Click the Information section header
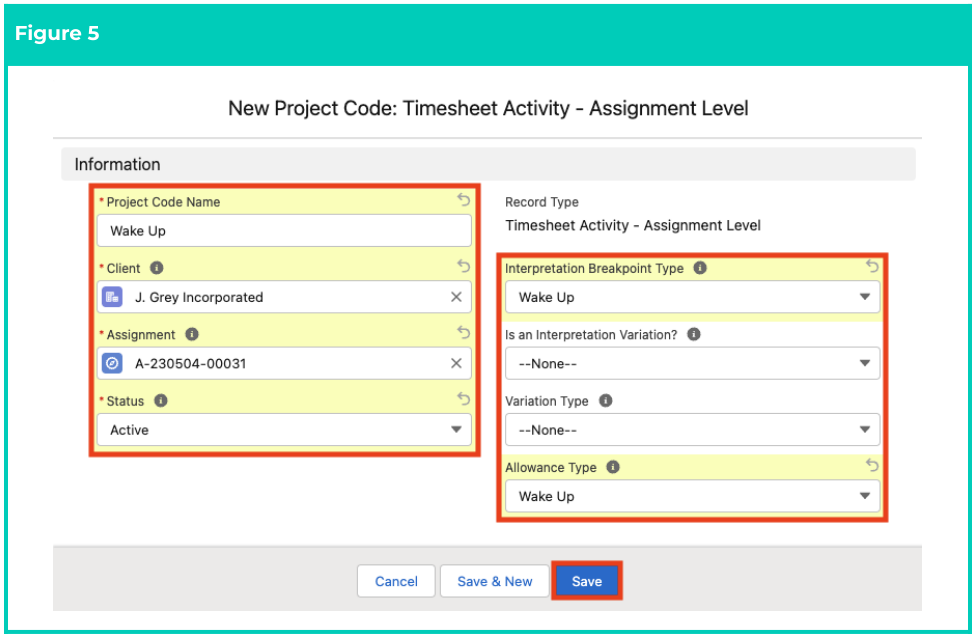This screenshot has height=638, width=976. pyautogui.click(x=488, y=164)
